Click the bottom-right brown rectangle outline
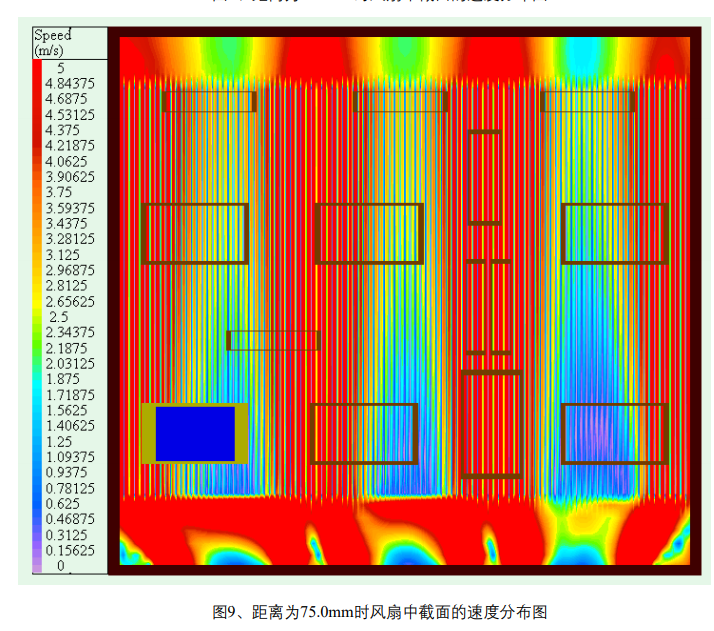Image resolution: width=714 pixels, height=631 pixels. tap(614, 405)
